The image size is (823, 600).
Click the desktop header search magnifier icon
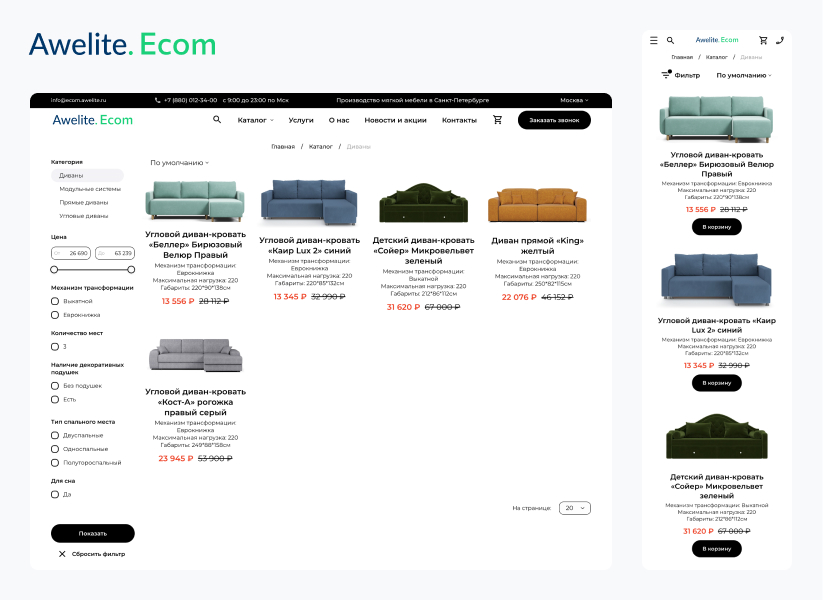click(217, 120)
